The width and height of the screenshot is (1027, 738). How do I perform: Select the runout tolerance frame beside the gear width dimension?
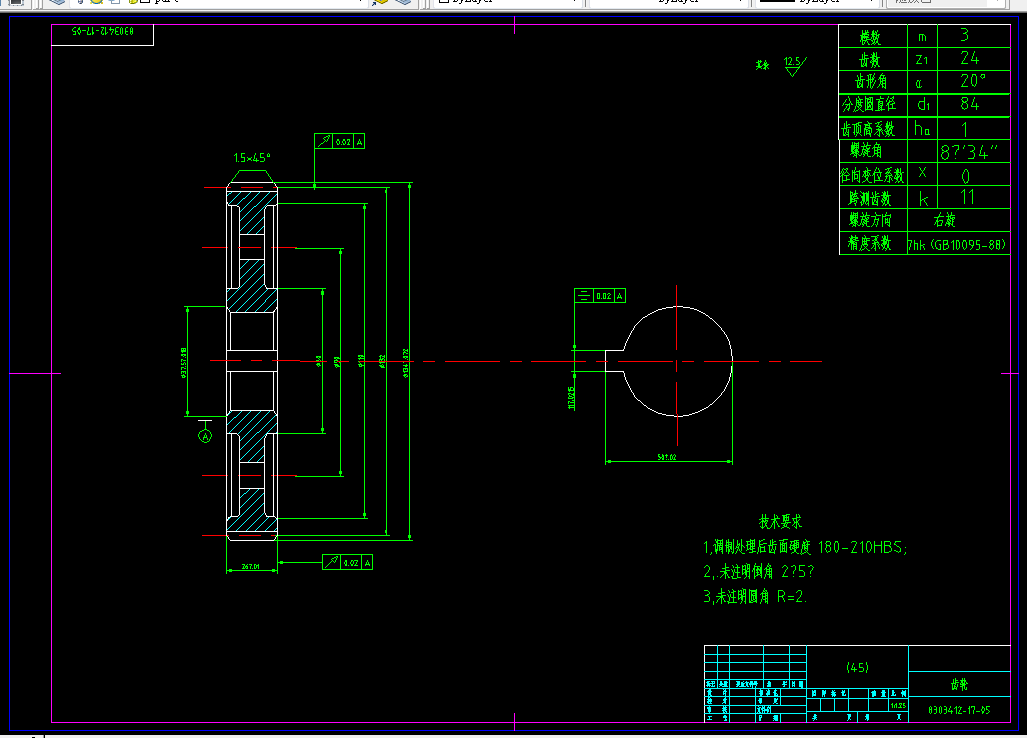[x=347, y=563]
